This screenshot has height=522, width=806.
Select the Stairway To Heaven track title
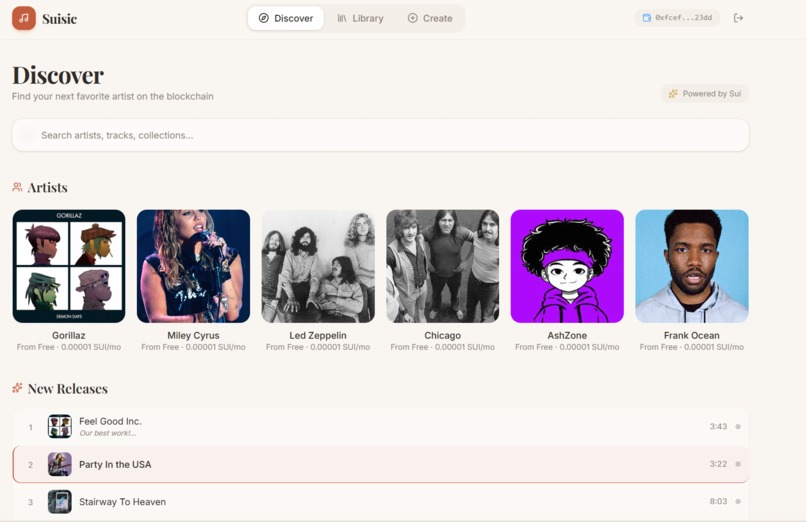[122, 502]
